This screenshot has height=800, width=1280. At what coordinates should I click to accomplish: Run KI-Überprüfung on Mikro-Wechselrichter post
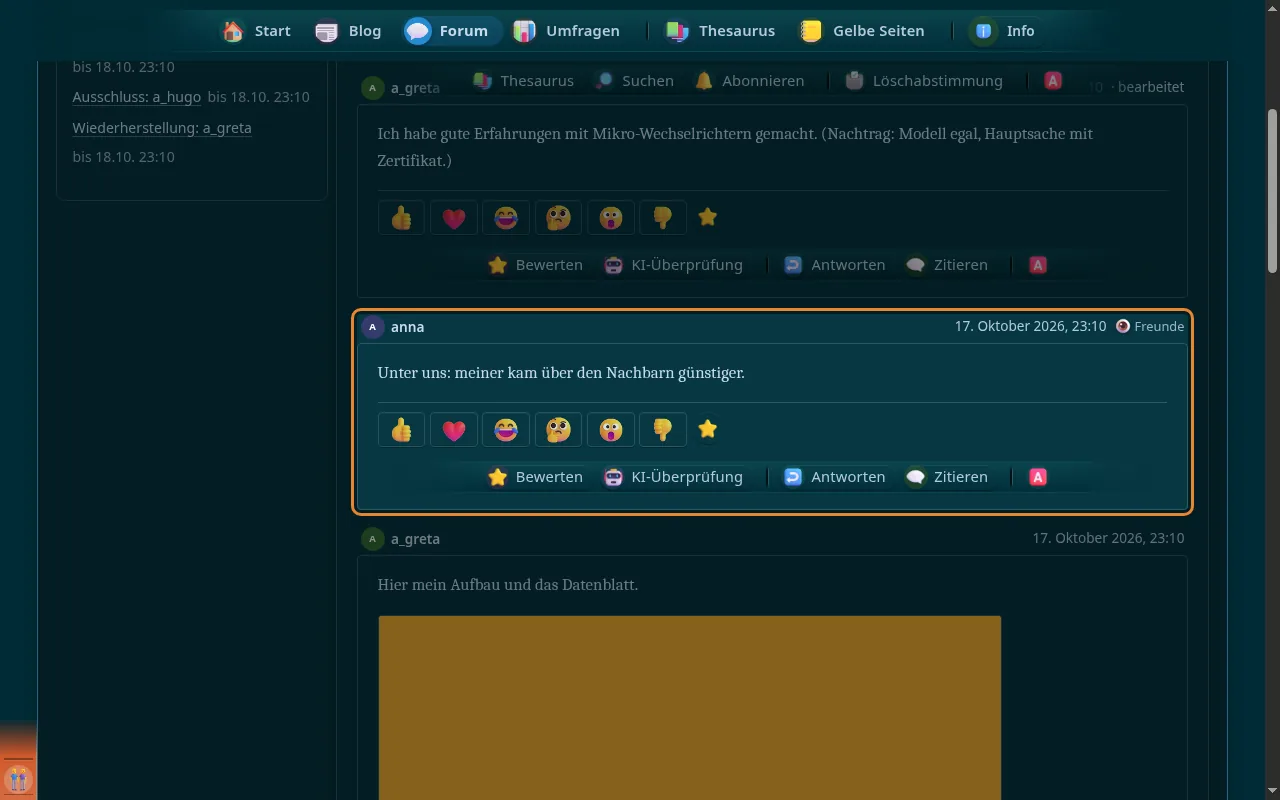[x=673, y=265]
